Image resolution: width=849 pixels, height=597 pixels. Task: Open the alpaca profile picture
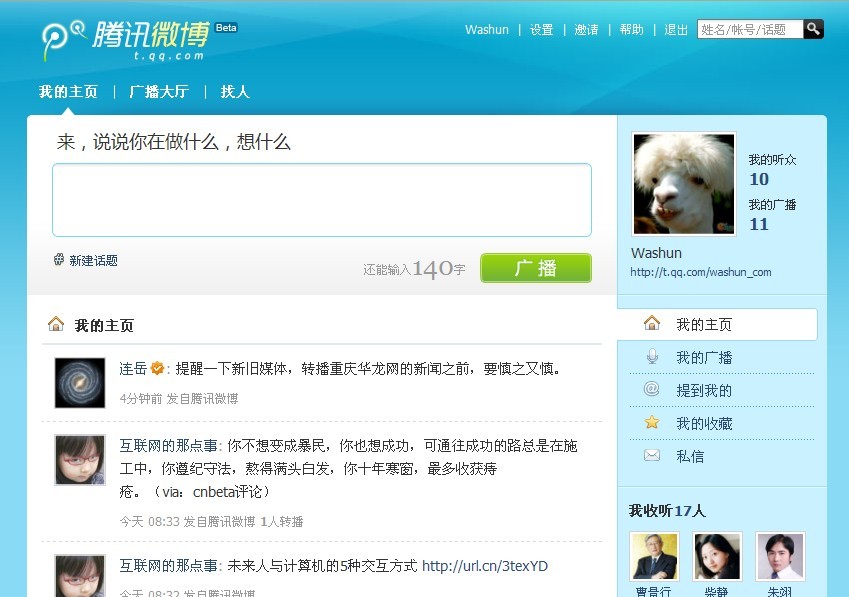coord(684,184)
